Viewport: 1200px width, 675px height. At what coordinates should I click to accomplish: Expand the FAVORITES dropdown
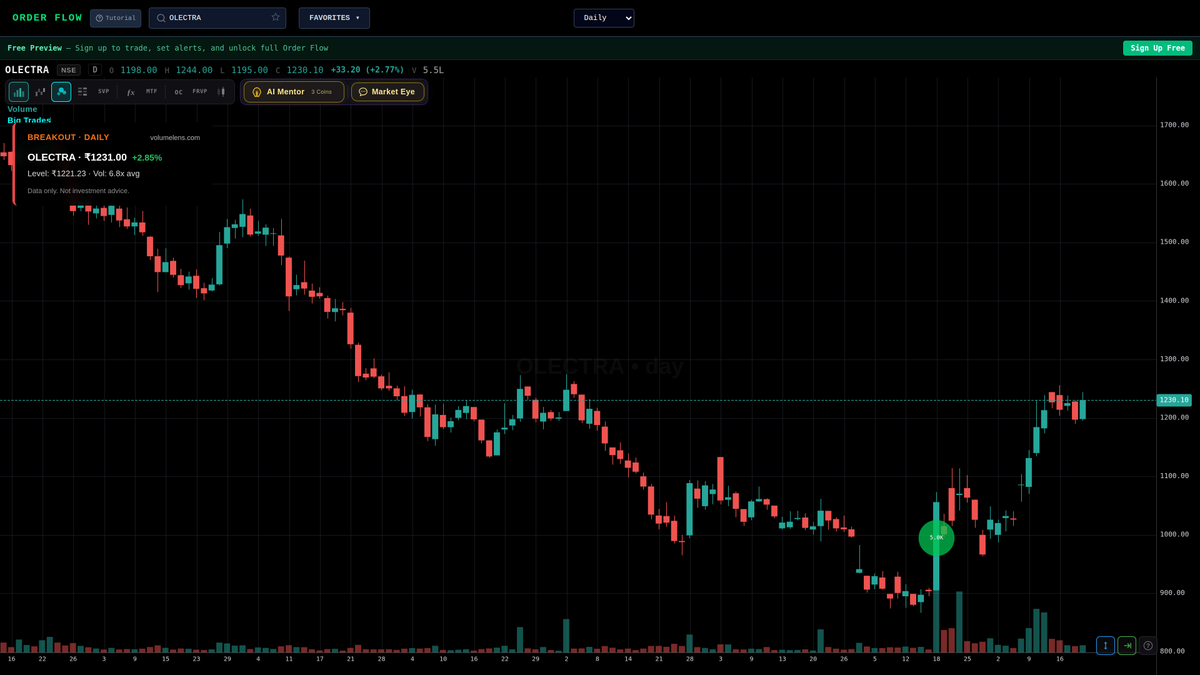333,17
